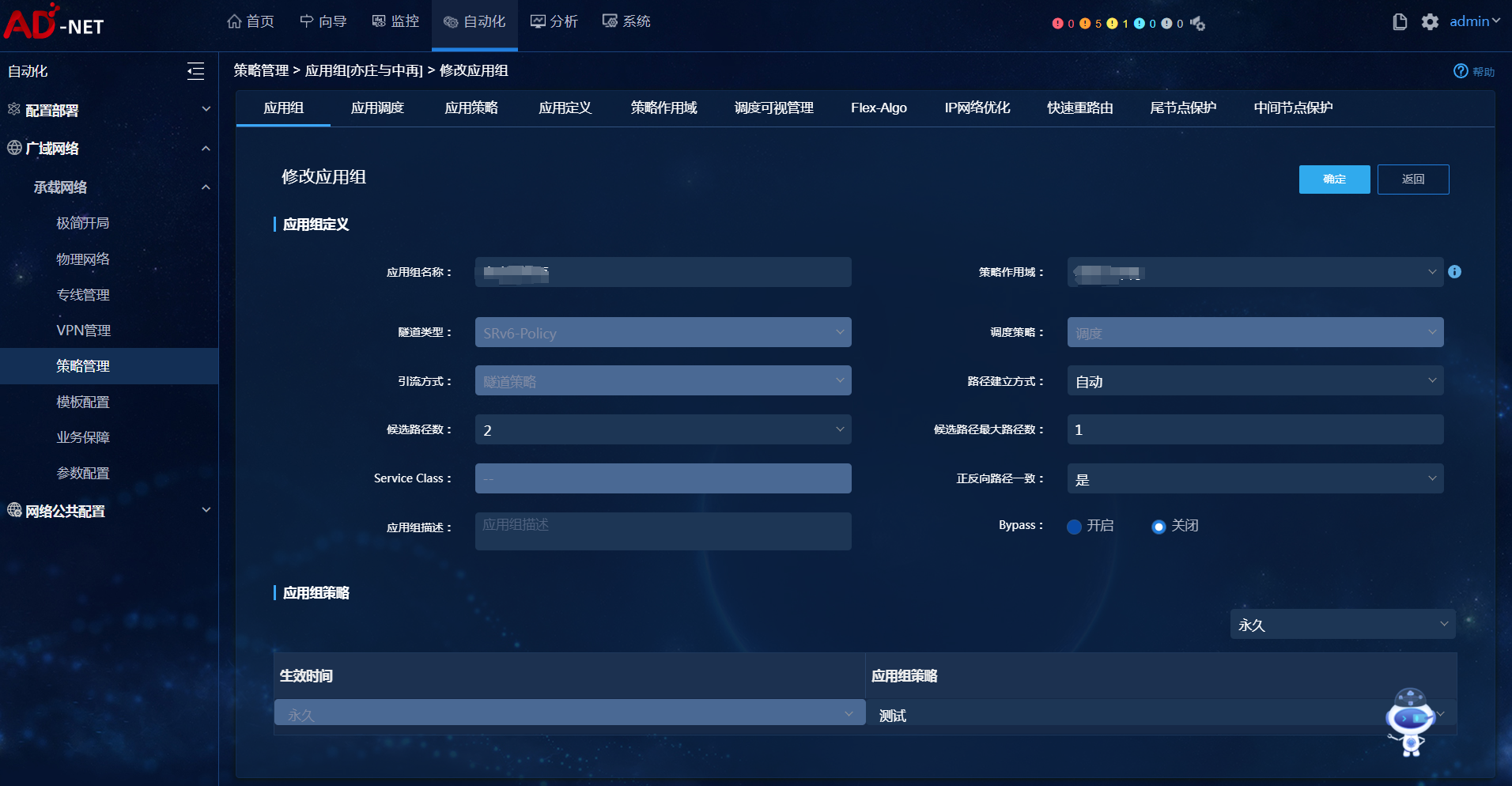This screenshot has width=1512, height=786.
Task: Click the info icon beside 策略作用域
Action: point(1454,272)
